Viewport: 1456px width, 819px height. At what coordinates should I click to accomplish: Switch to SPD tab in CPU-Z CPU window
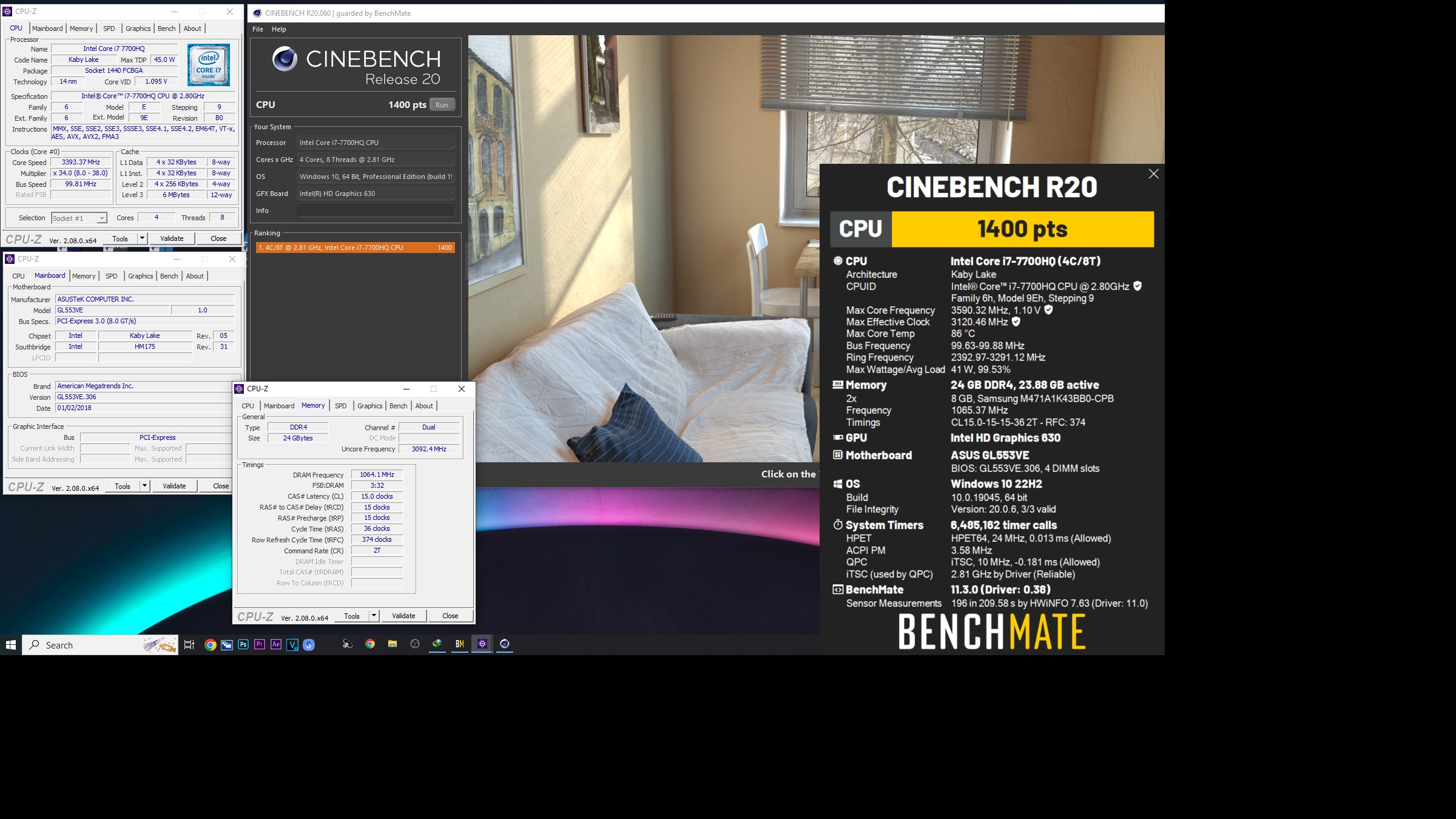coord(109,29)
